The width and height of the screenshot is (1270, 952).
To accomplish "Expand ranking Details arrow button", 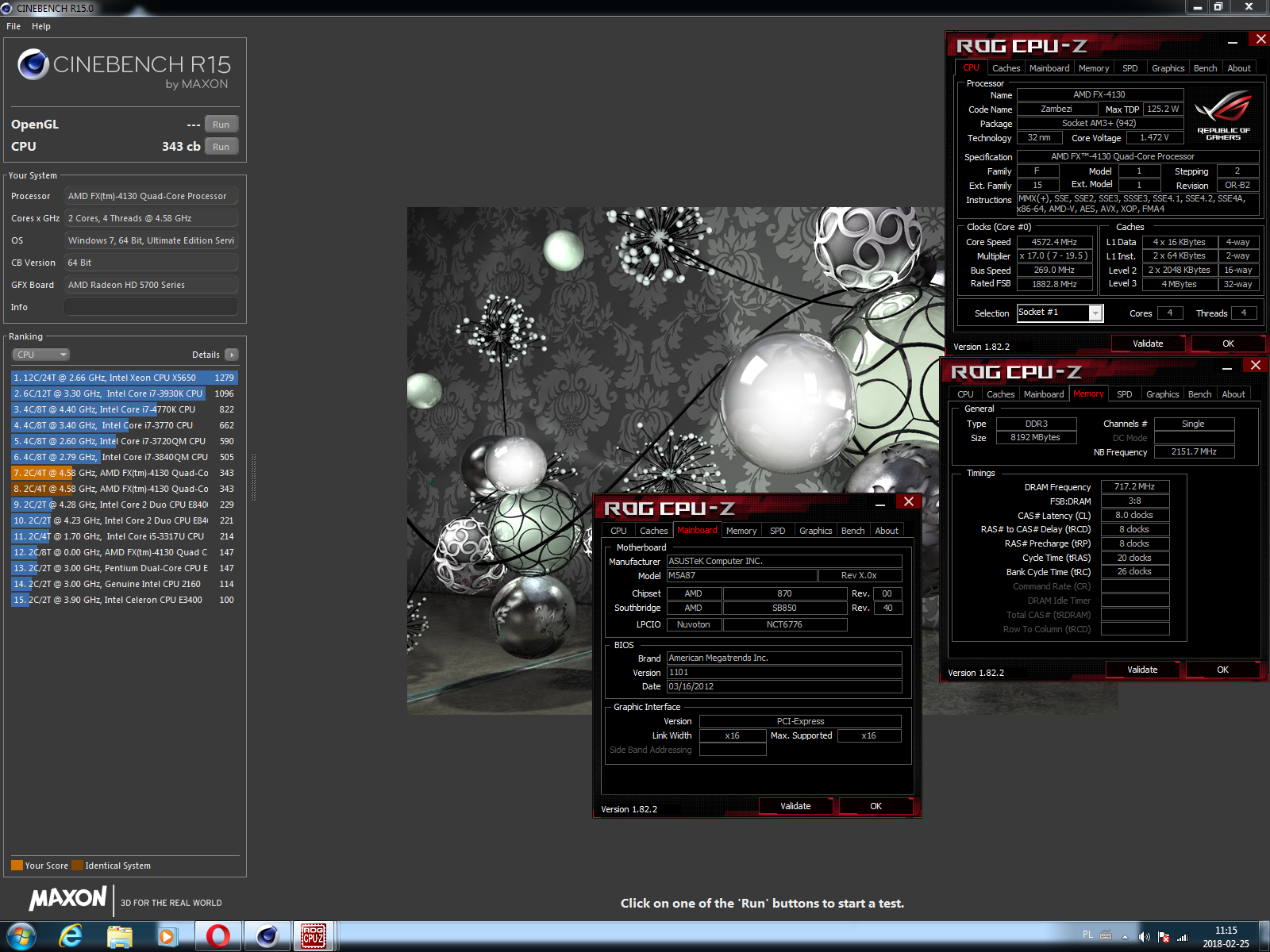I will 231,355.
